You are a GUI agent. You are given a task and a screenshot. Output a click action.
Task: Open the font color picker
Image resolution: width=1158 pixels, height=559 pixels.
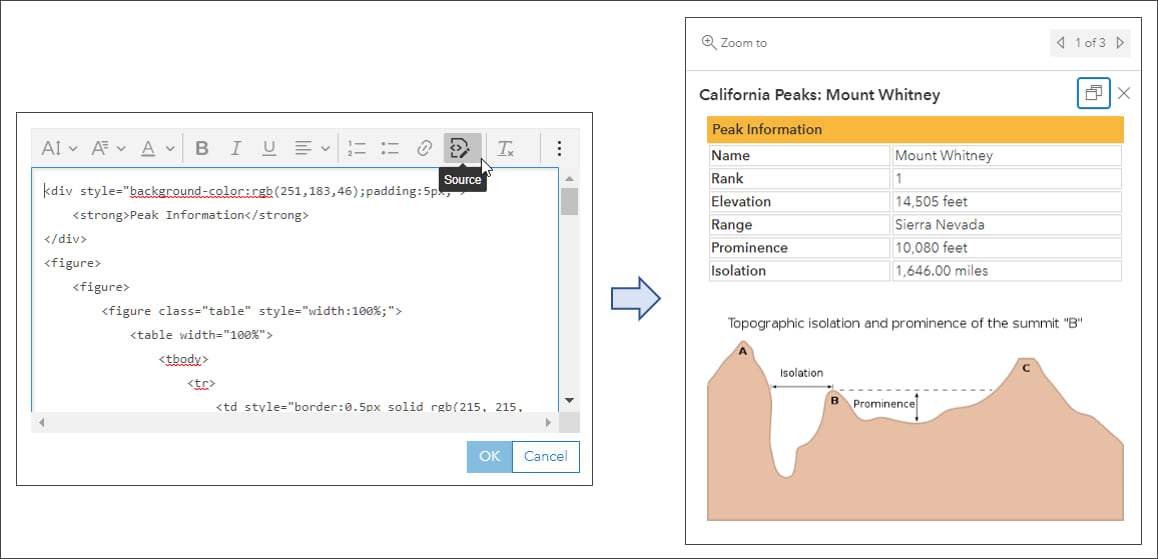157,149
